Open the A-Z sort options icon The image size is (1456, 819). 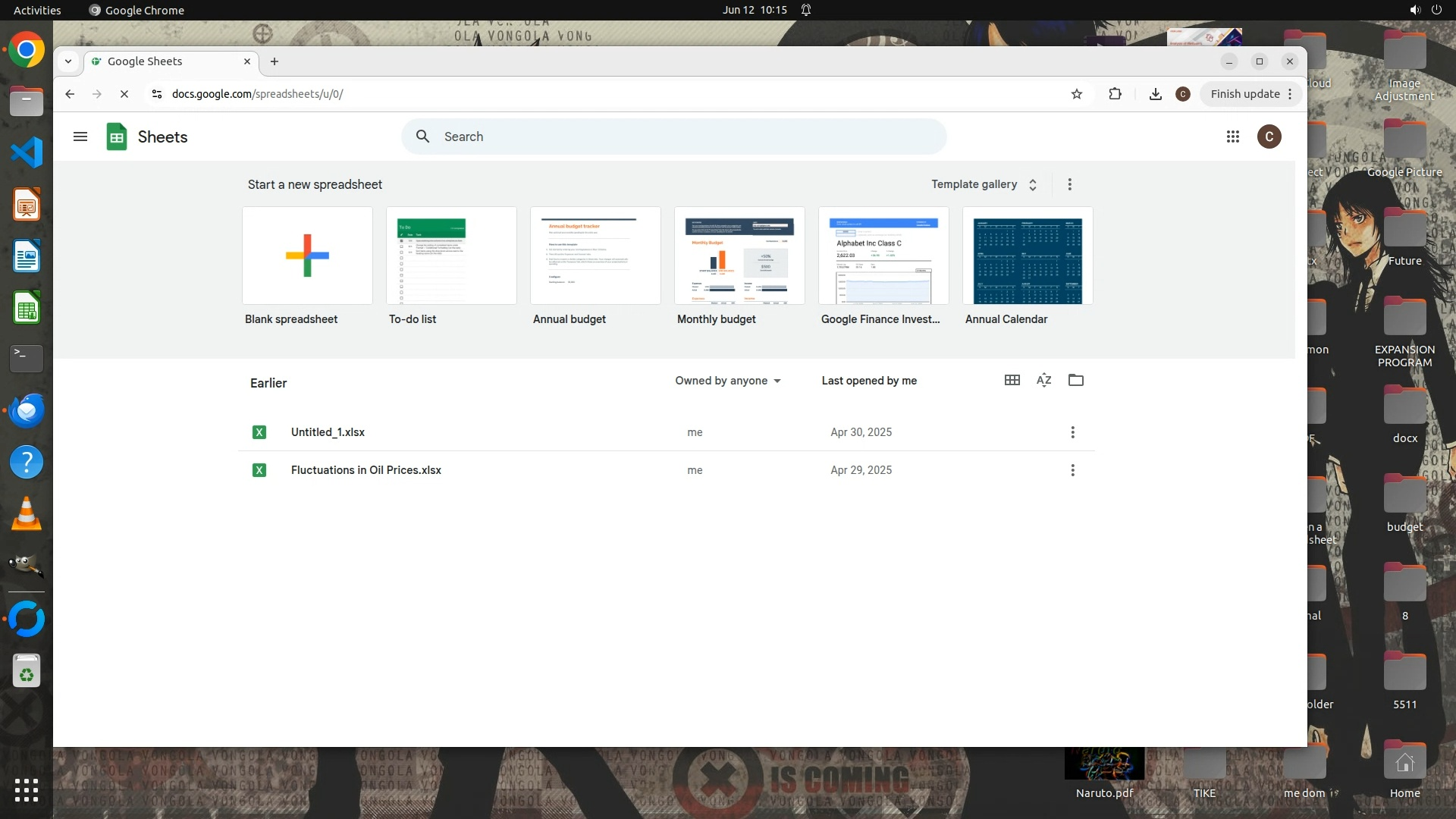pos(1043,380)
